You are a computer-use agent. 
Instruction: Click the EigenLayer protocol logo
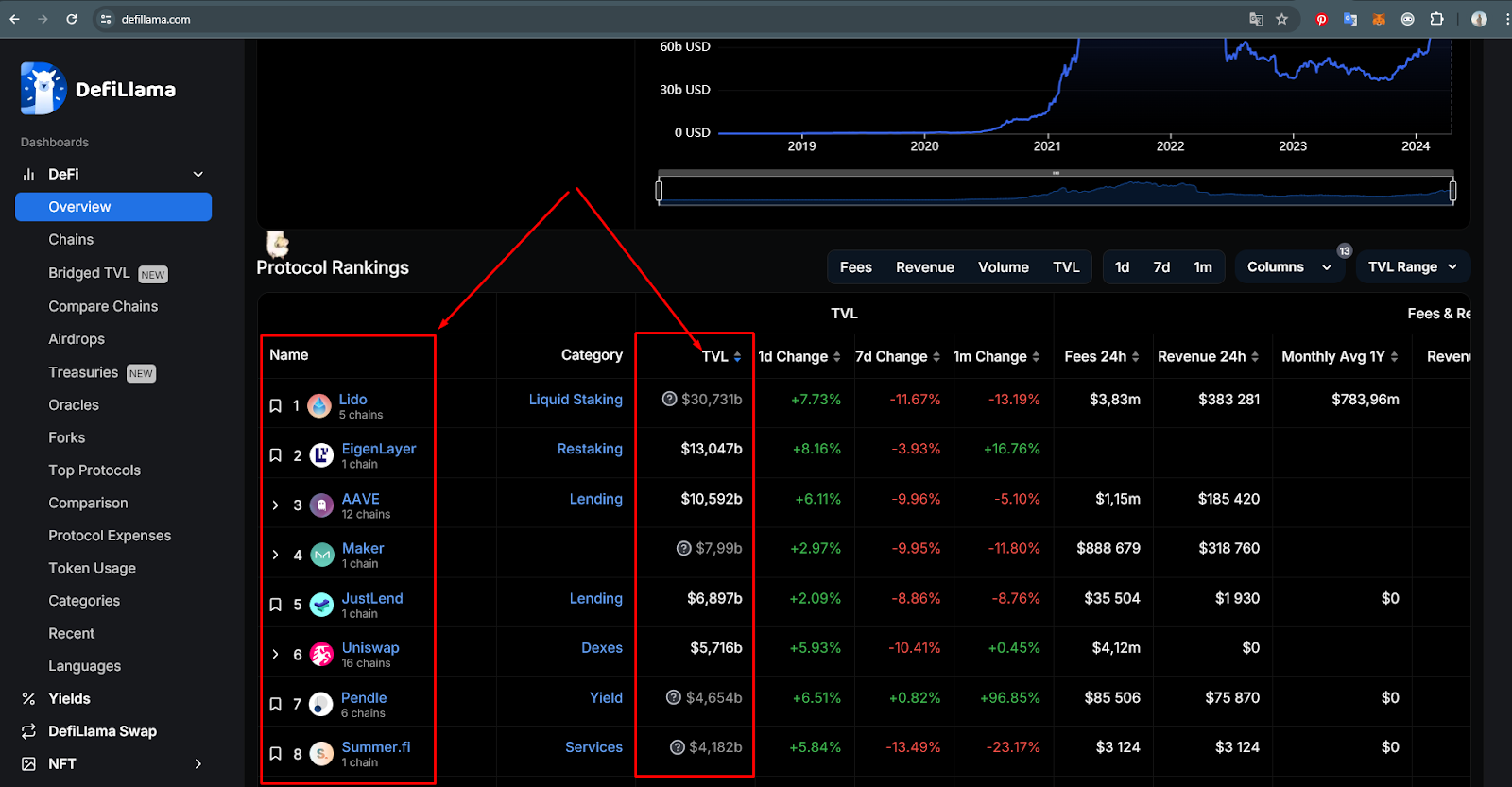(x=321, y=455)
